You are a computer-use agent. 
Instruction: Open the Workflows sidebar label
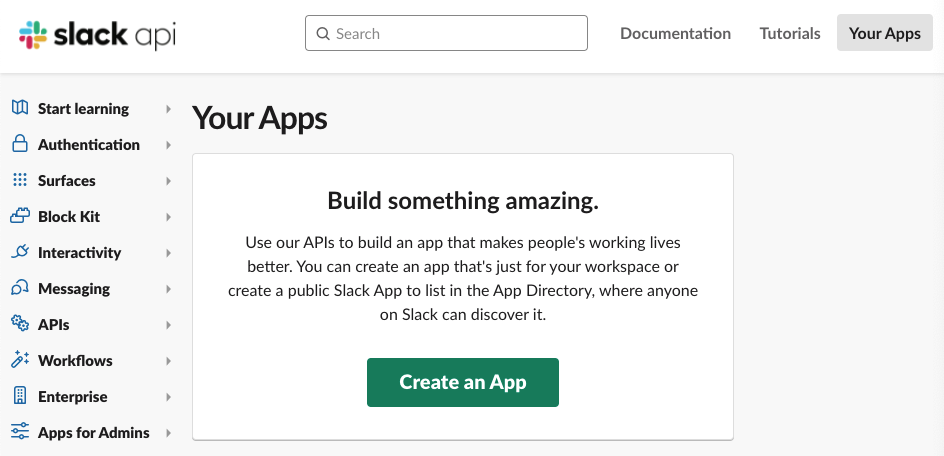(x=75, y=361)
